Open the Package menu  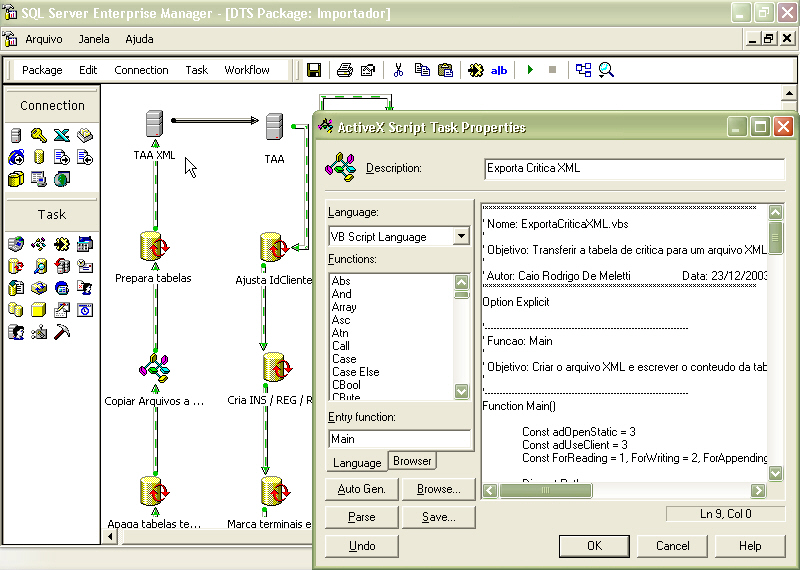tap(42, 70)
